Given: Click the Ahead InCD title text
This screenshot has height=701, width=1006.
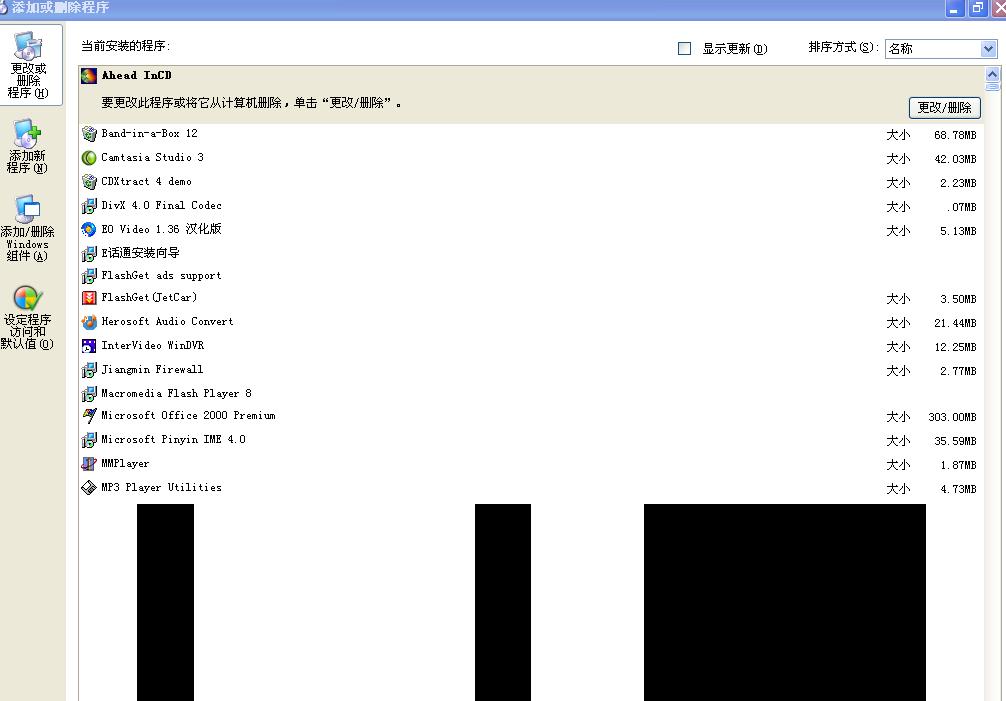Looking at the screenshot, I should click(x=137, y=76).
